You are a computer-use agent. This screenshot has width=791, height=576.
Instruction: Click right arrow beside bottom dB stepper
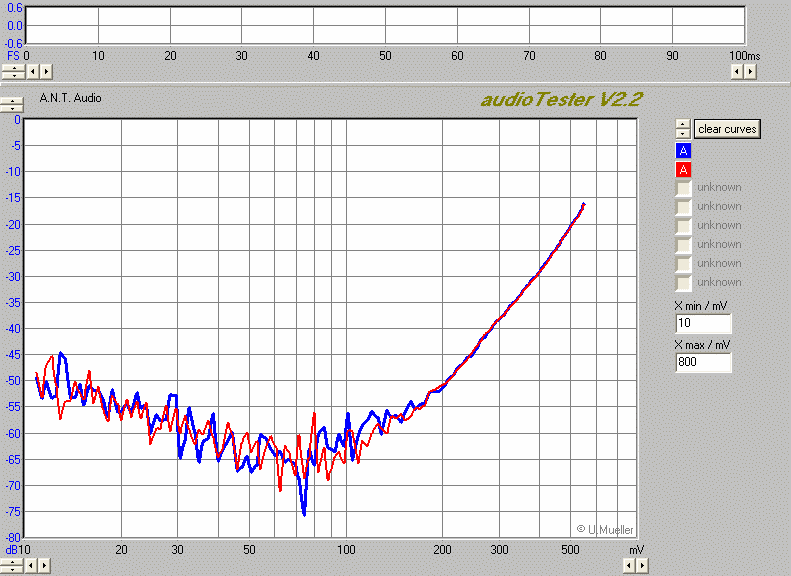[46, 565]
